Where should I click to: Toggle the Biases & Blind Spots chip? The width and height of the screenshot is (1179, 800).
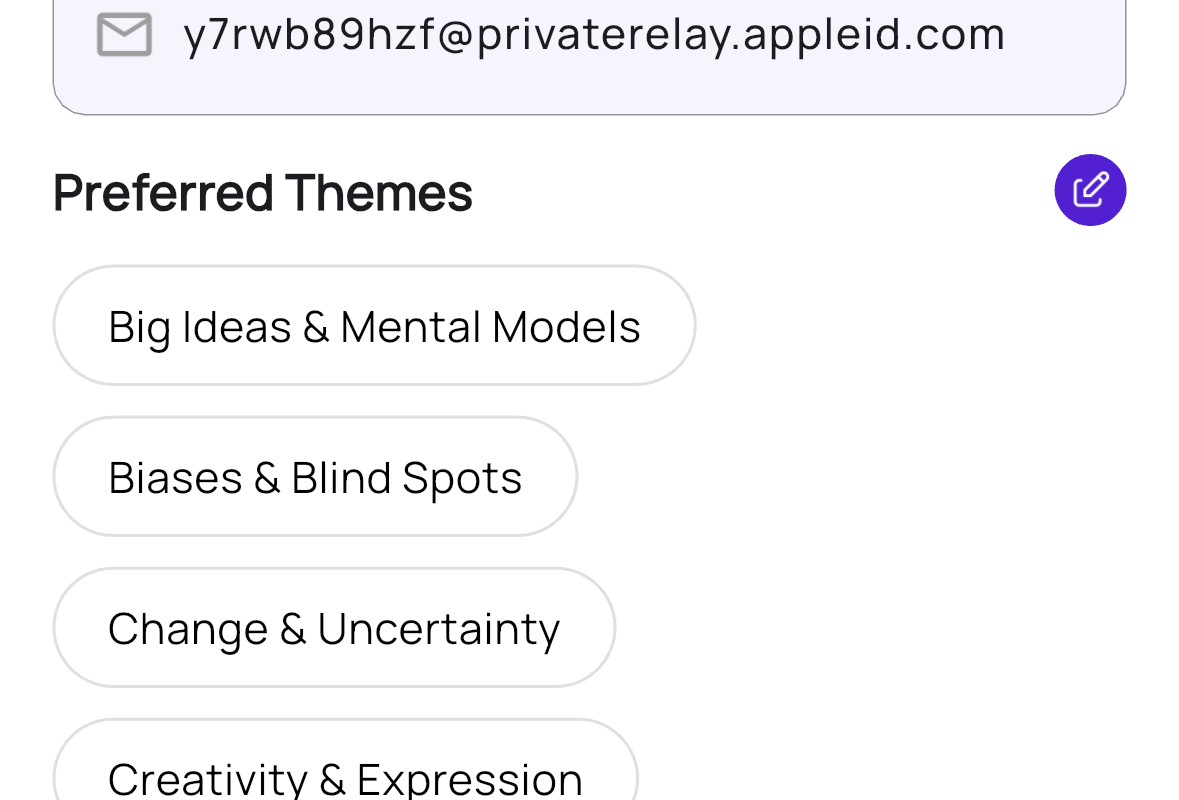[x=315, y=477]
